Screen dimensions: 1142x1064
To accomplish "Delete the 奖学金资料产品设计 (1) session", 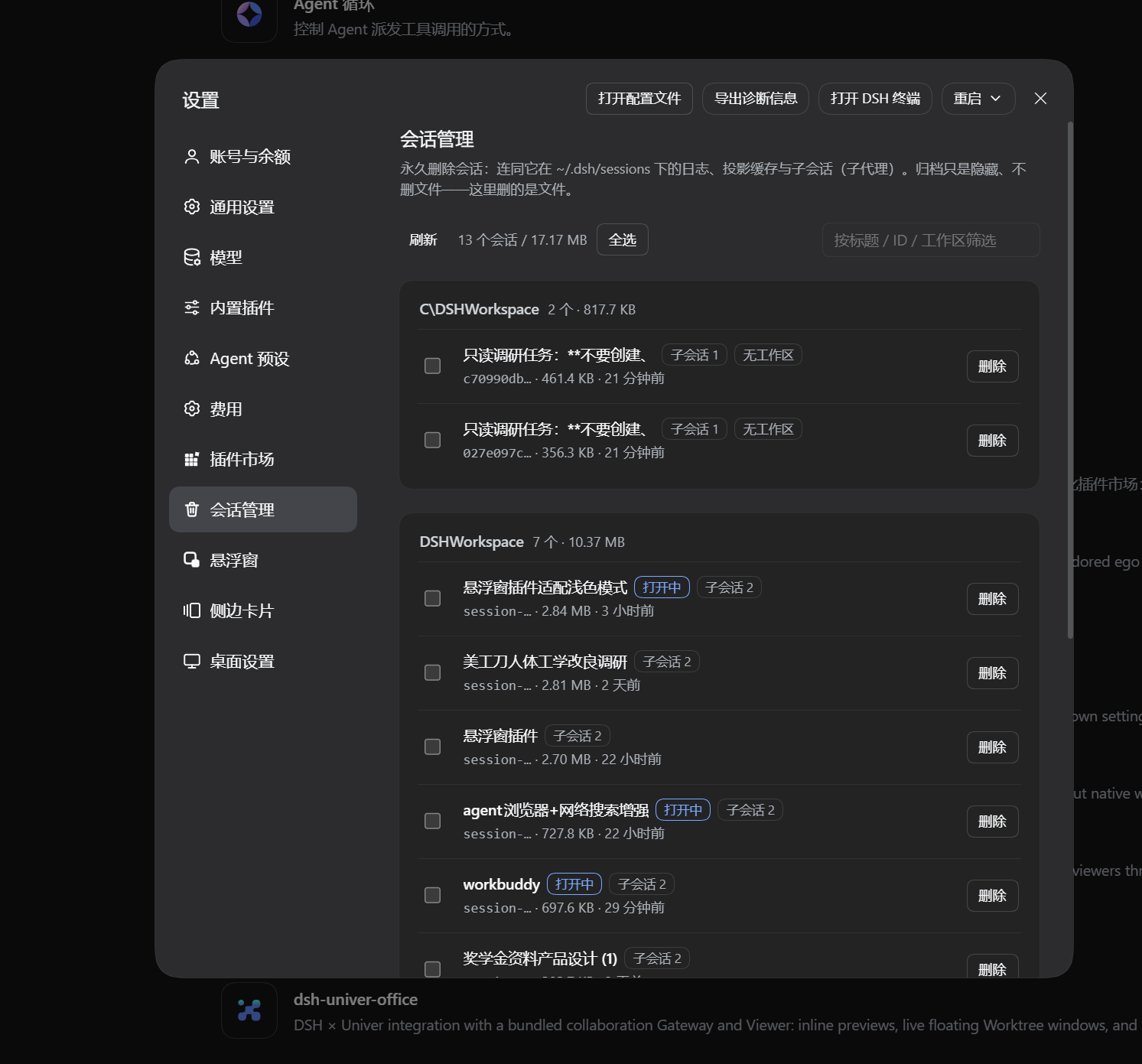I will (993, 966).
